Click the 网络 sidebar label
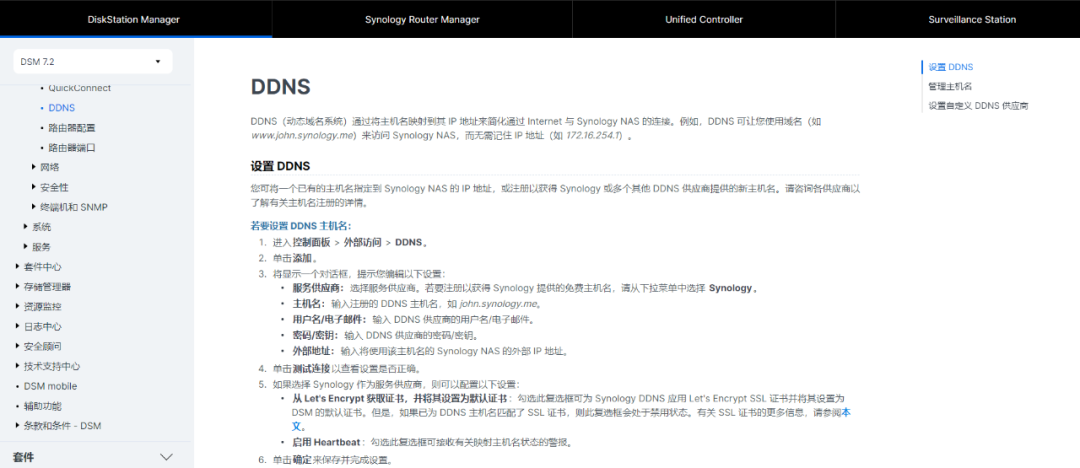Viewport: 1080px width, 468px height. pos(50,167)
